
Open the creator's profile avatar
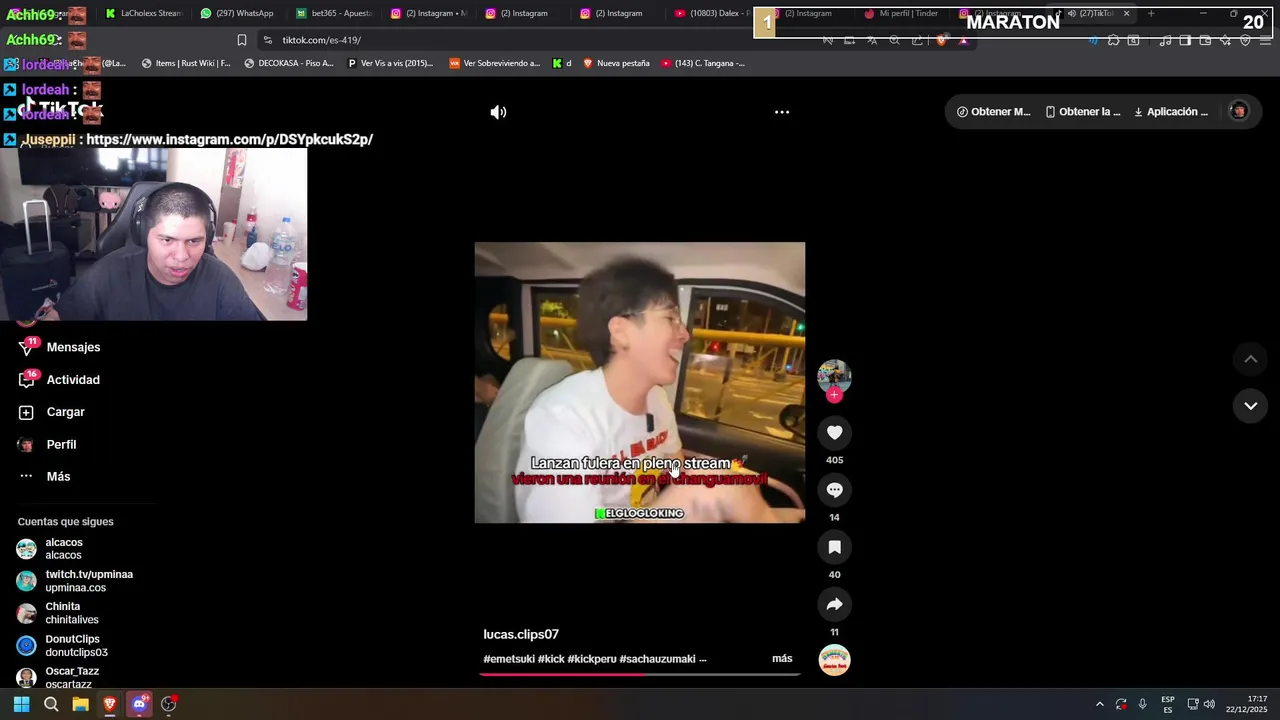(834, 376)
